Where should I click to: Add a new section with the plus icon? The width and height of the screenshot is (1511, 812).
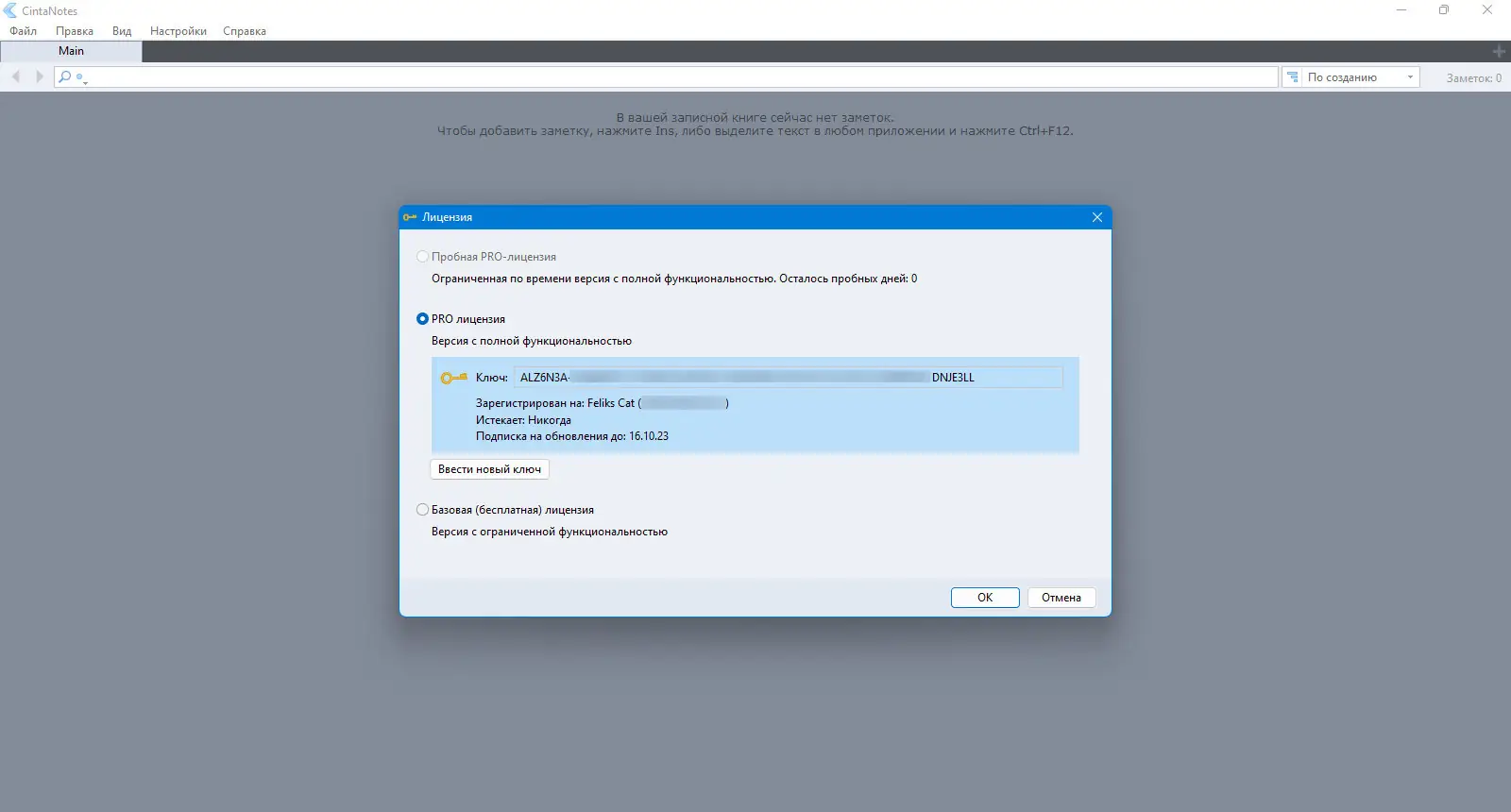pos(1499,51)
